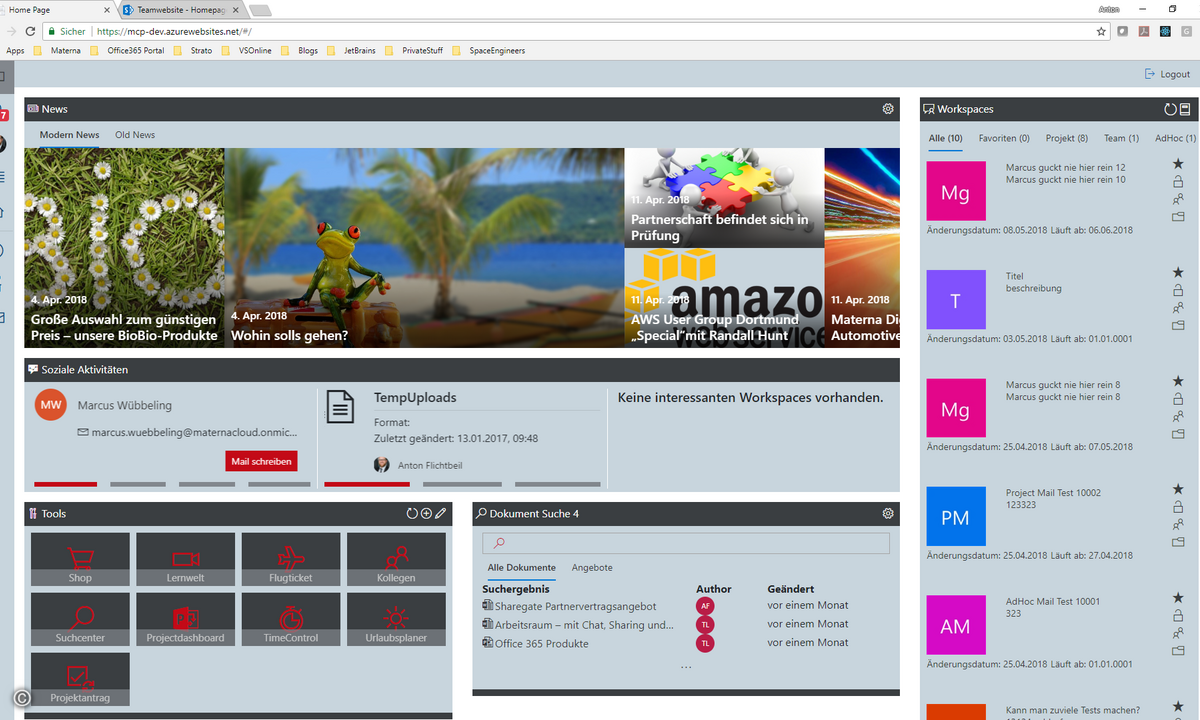Select the first red slider indicator under Marcus Wübbeling
1200x720 pixels.
(65, 485)
